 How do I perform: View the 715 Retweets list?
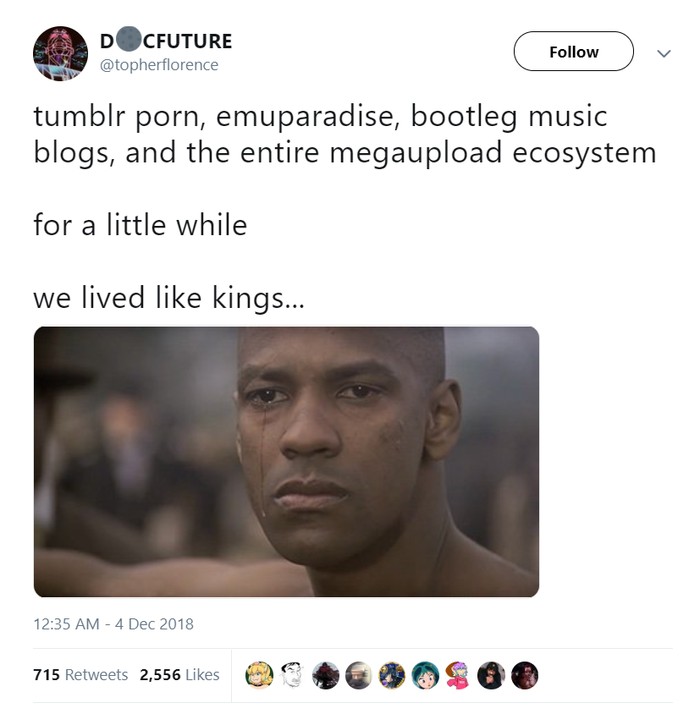[x=80, y=674]
